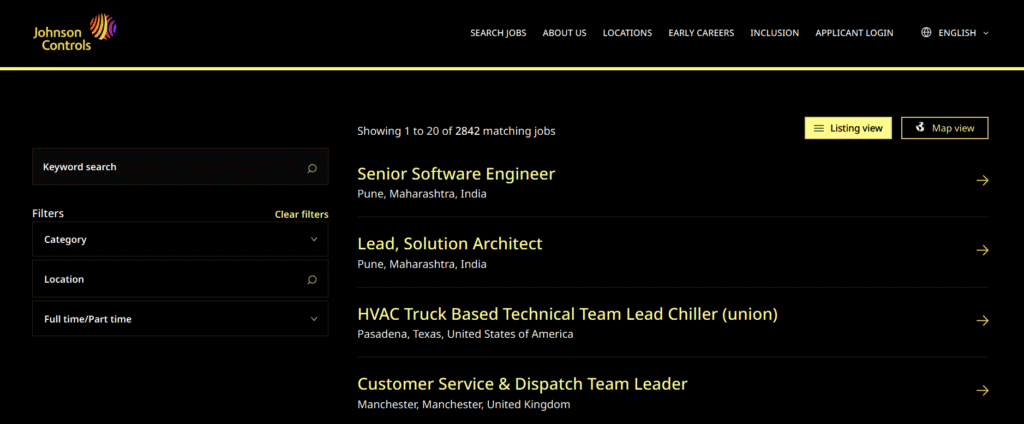Open Applicant Login page

[854, 33]
